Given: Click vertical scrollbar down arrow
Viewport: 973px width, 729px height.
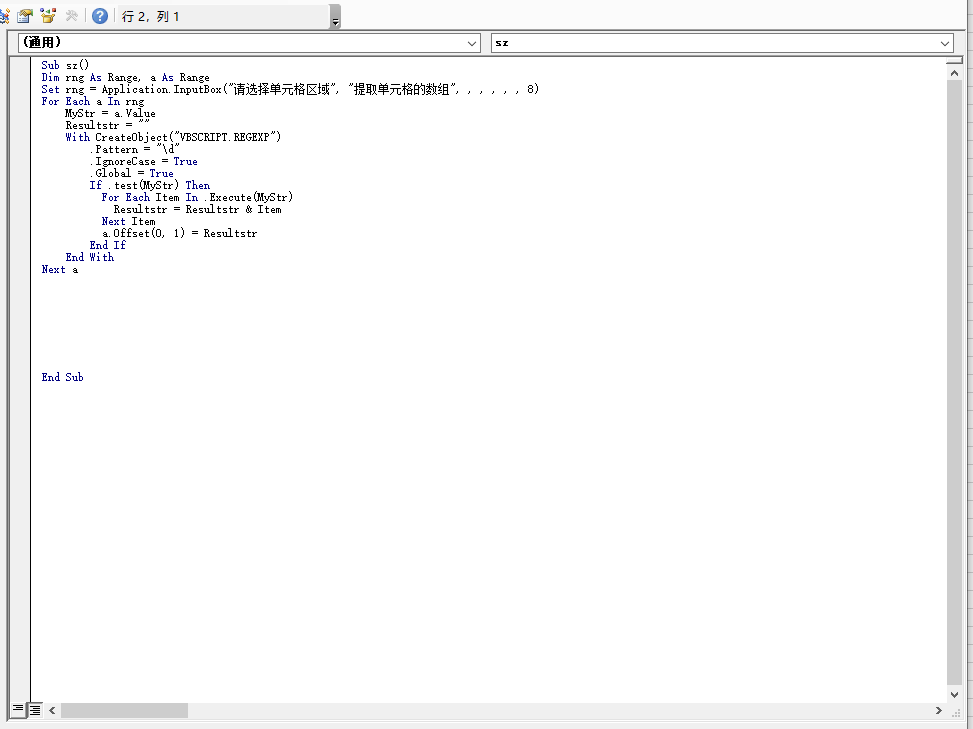Looking at the screenshot, I should 954,694.
